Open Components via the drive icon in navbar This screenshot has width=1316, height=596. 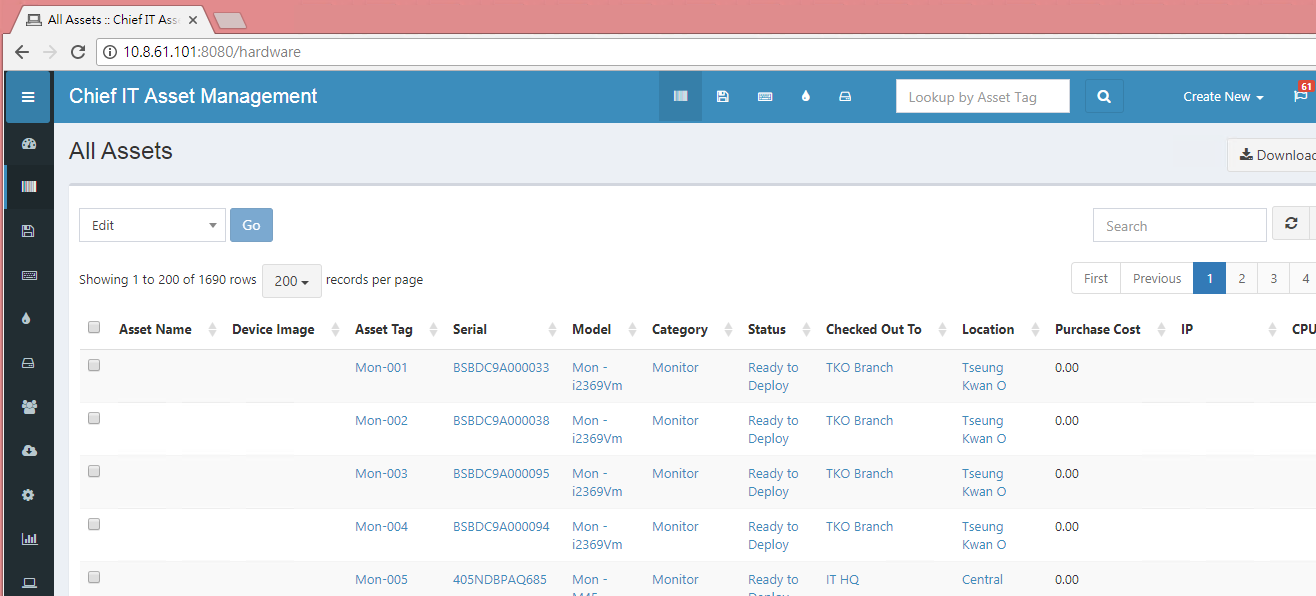click(845, 96)
